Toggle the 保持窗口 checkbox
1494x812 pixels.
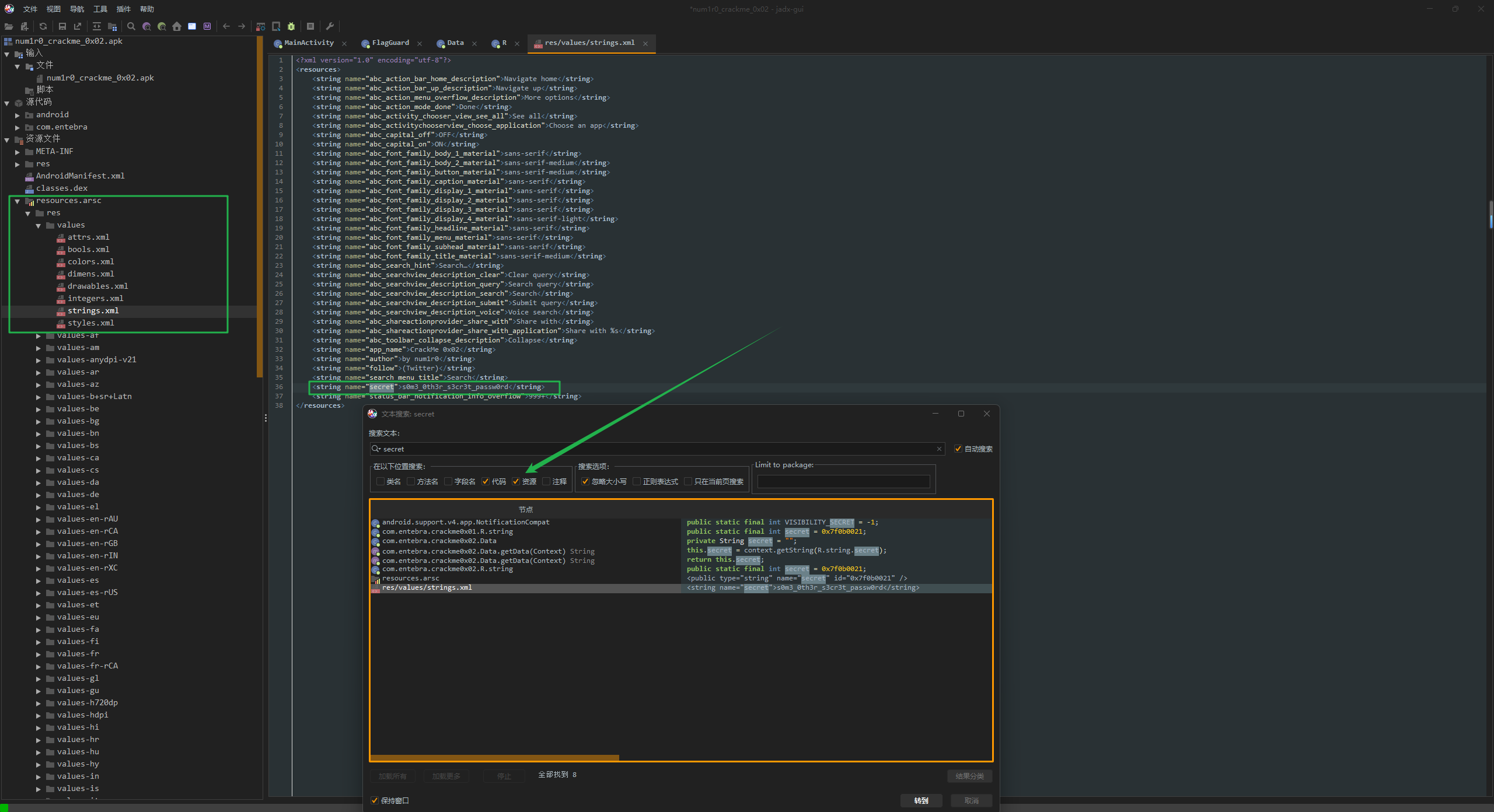pyautogui.click(x=375, y=800)
